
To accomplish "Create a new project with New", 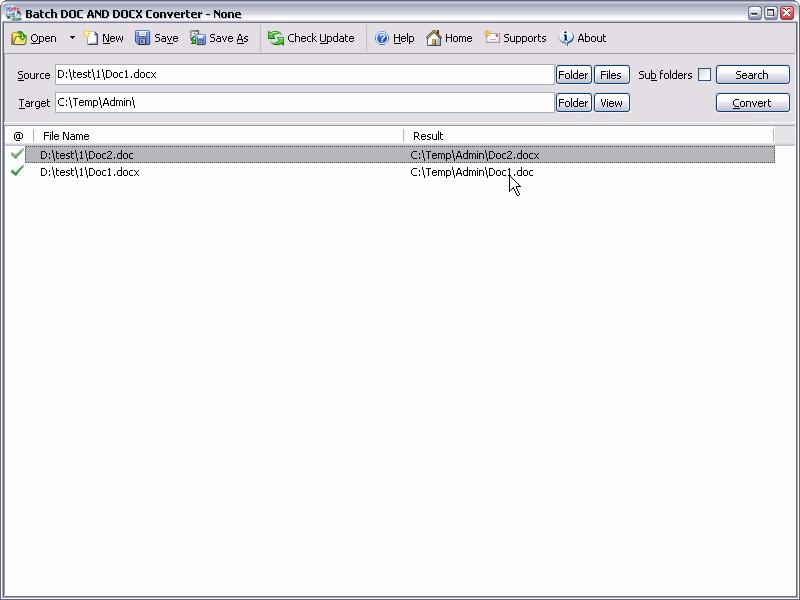I will 104,38.
